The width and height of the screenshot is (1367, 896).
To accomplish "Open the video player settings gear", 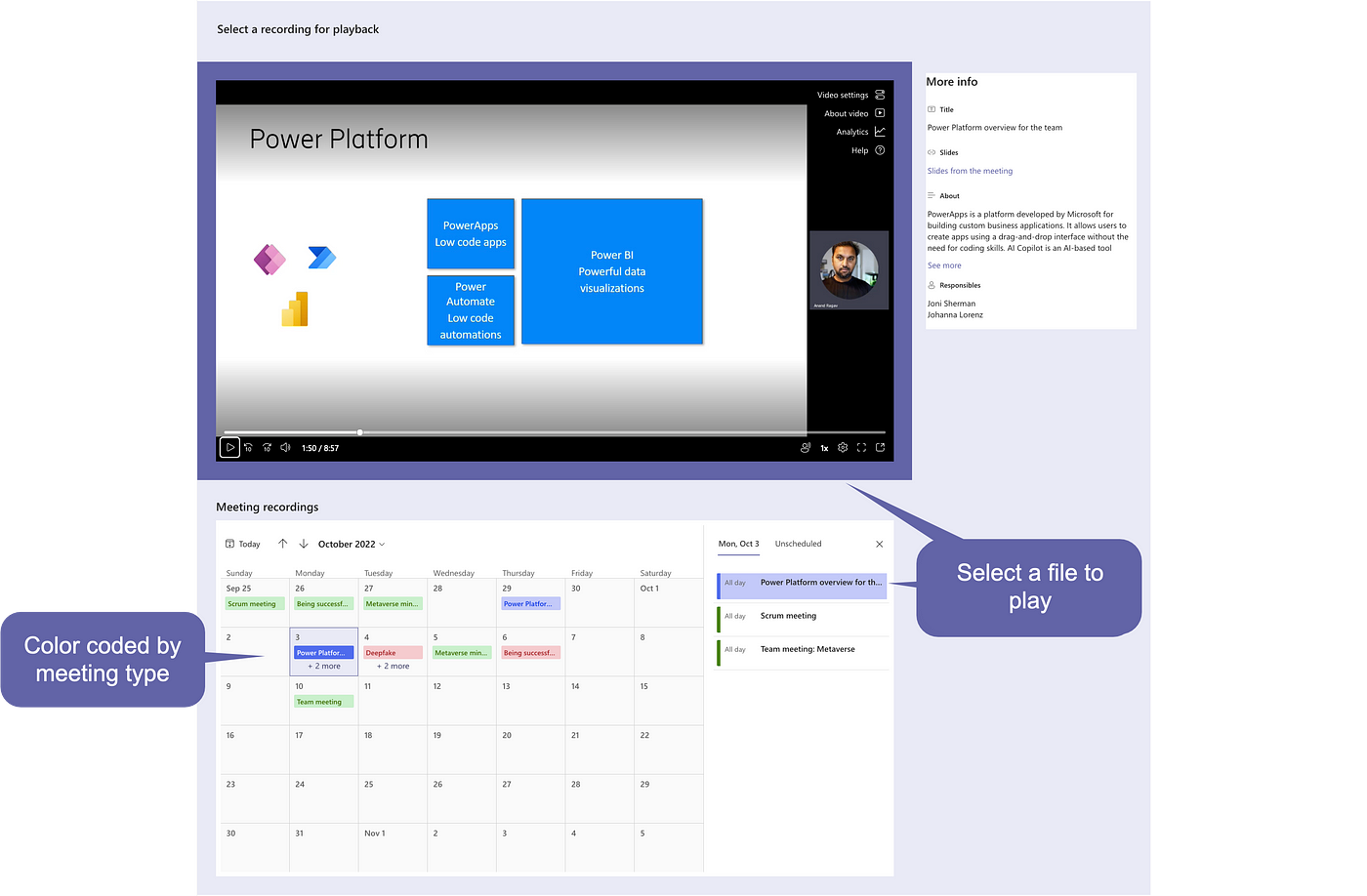I will (x=843, y=448).
